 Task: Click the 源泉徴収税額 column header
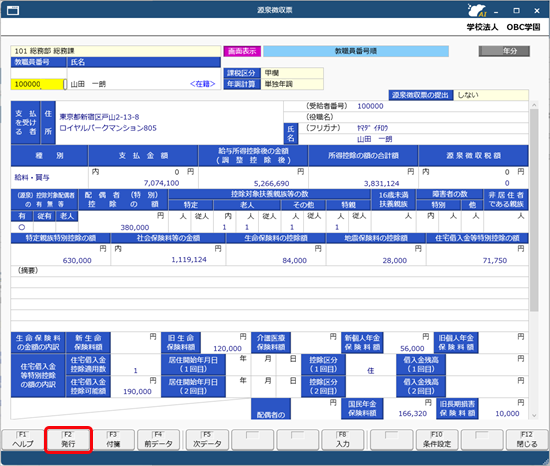click(x=473, y=156)
